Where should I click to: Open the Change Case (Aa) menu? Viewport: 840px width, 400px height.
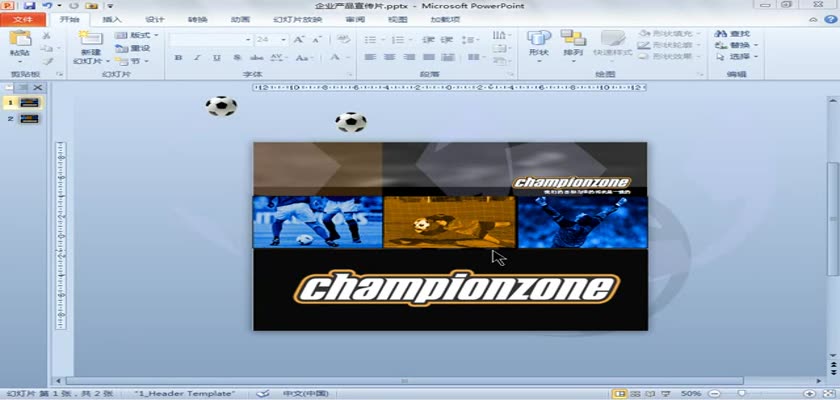(x=303, y=58)
